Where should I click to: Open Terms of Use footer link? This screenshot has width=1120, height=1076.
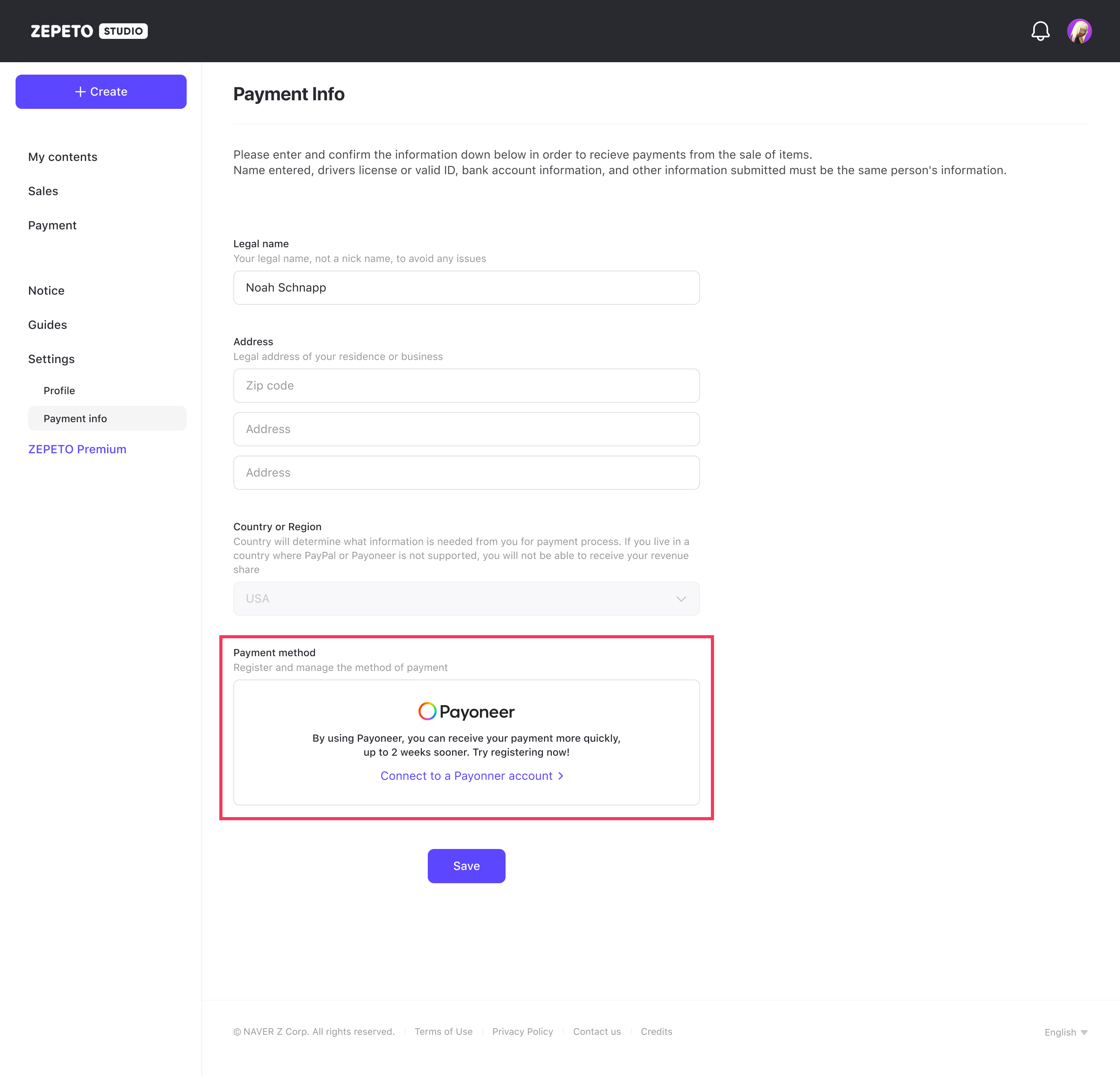(x=443, y=1031)
